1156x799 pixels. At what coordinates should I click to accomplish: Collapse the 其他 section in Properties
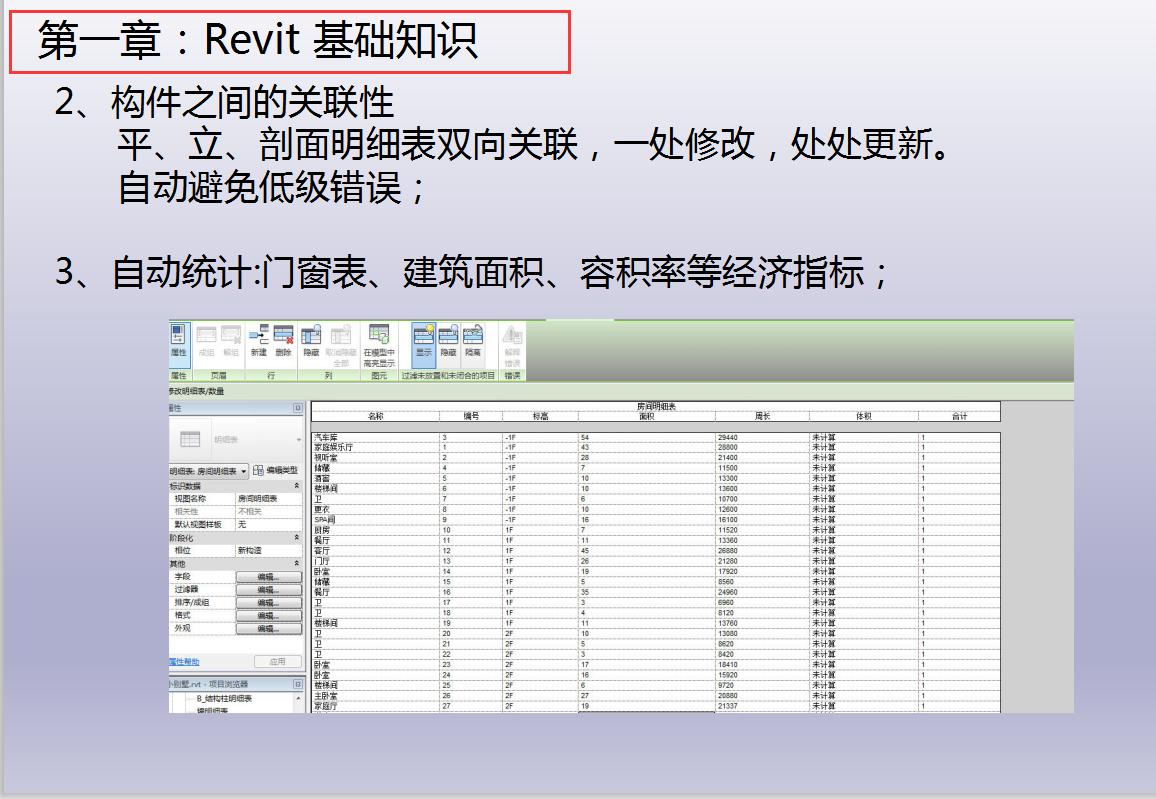click(296, 563)
